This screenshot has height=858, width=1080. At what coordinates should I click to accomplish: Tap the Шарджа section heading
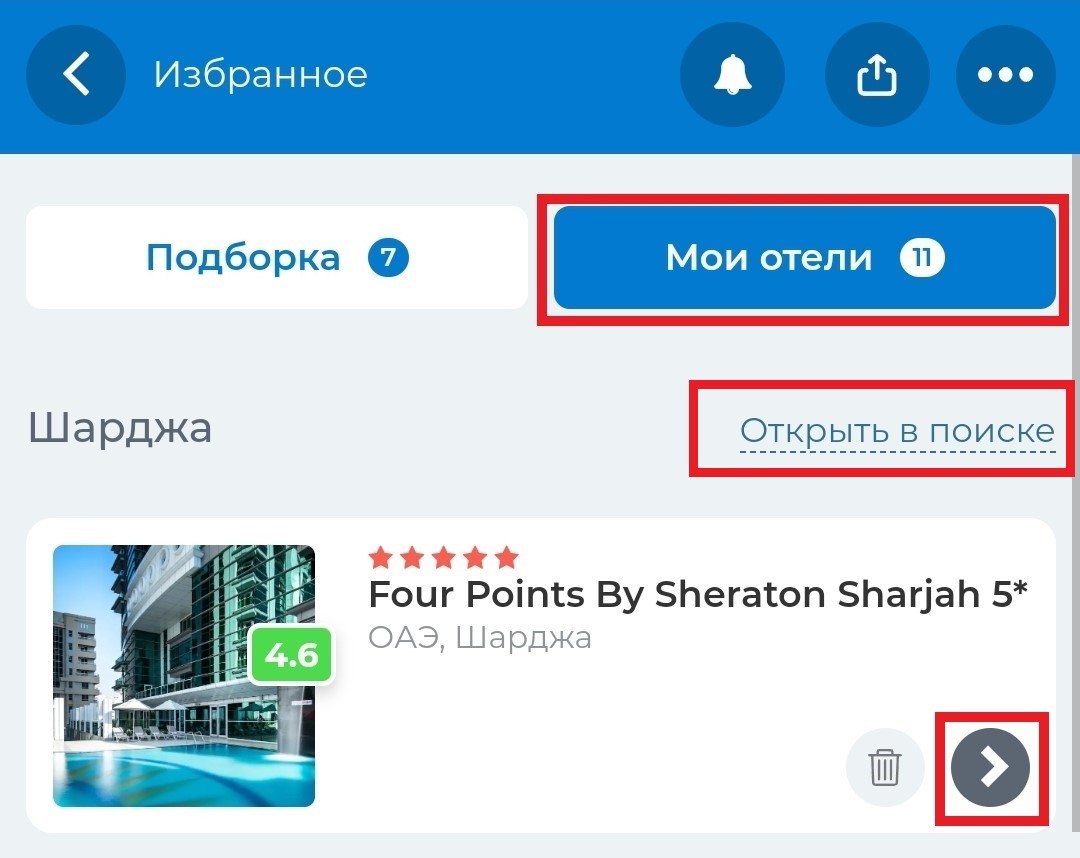[120, 428]
